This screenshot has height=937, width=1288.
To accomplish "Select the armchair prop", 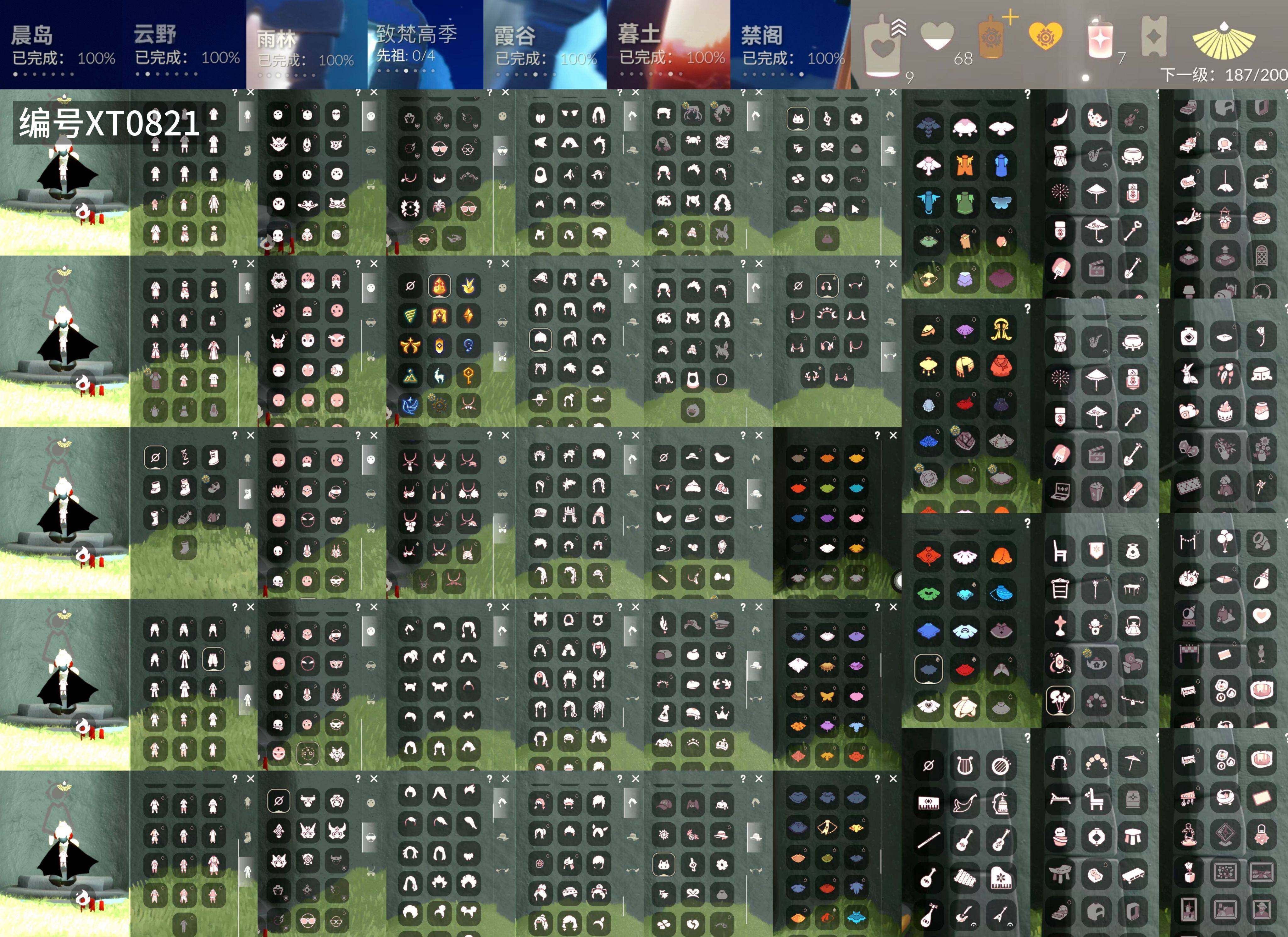I will pyautogui.click(x=1132, y=664).
